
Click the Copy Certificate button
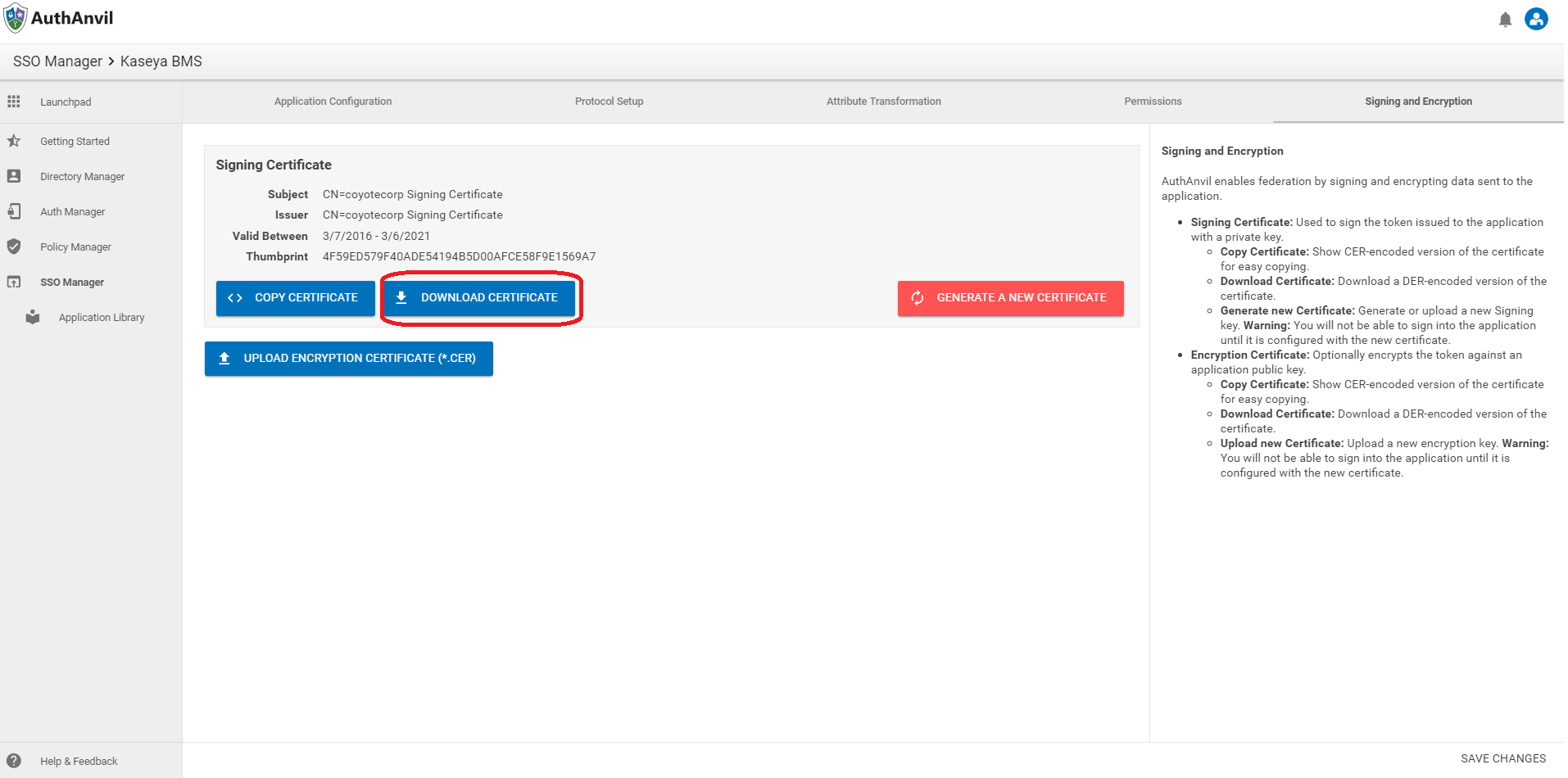tap(296, 298)
